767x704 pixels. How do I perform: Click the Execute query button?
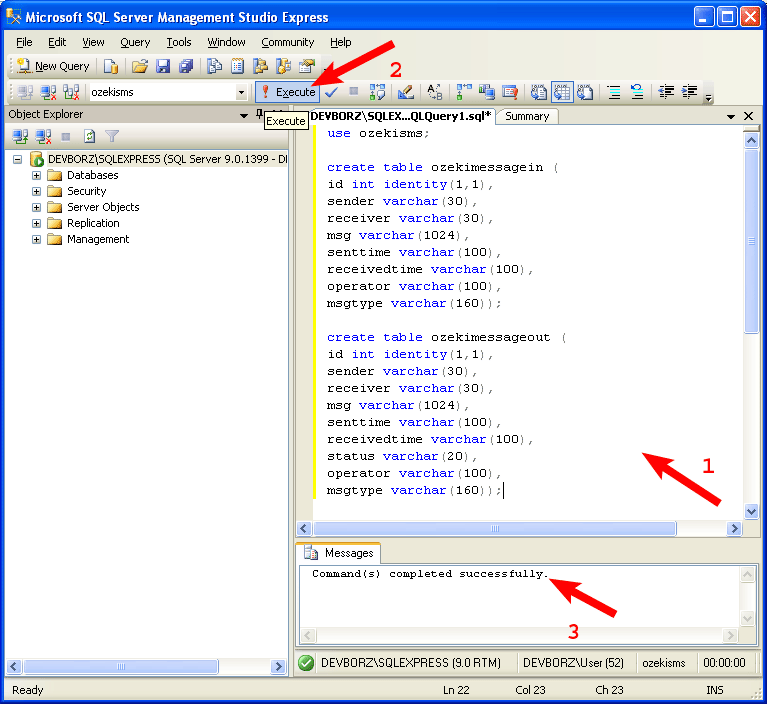[x=287, y=92]
